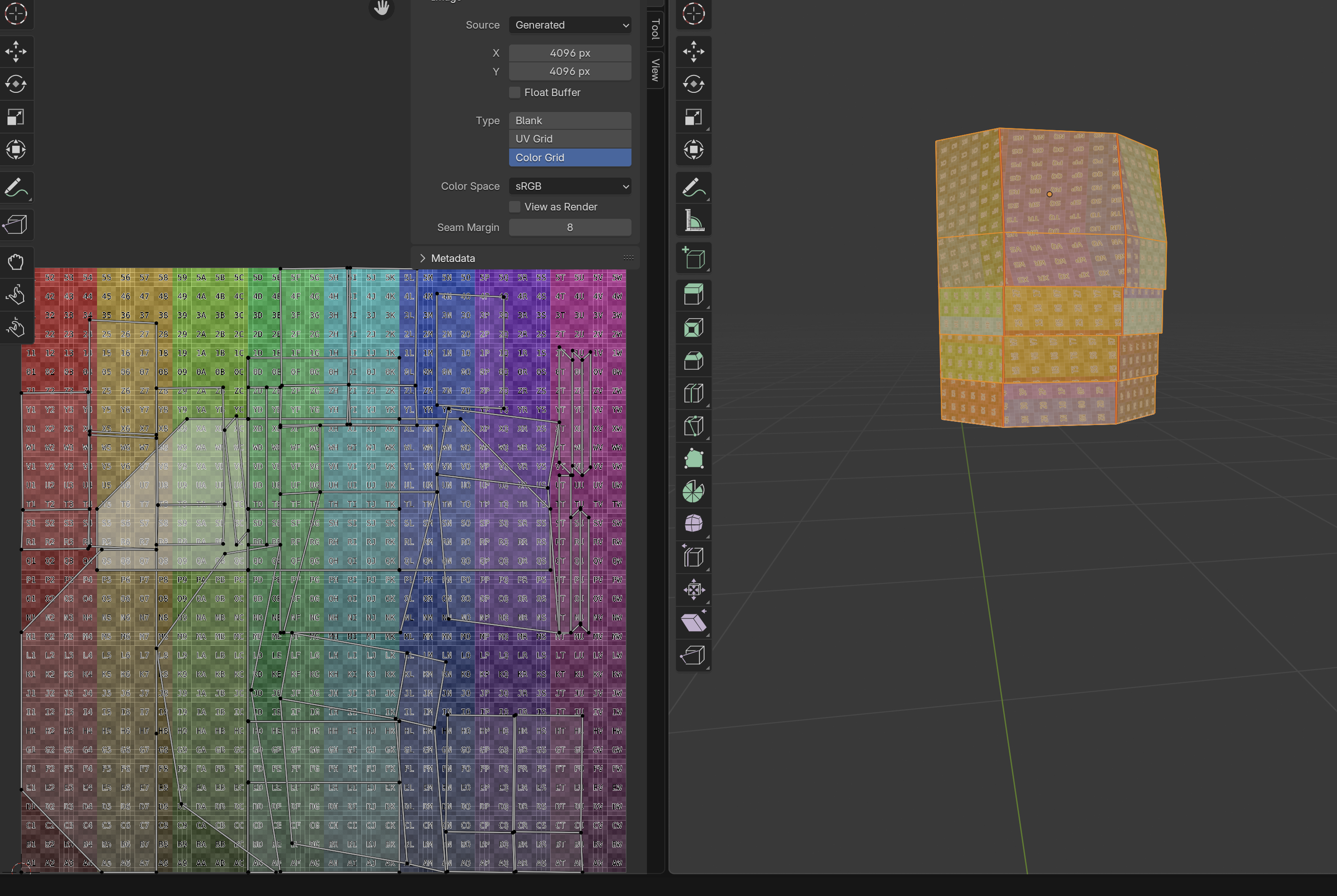Click the Metadata panel drag handle dots
Viewport: 1337px width, 896px height.
(628, 258)
